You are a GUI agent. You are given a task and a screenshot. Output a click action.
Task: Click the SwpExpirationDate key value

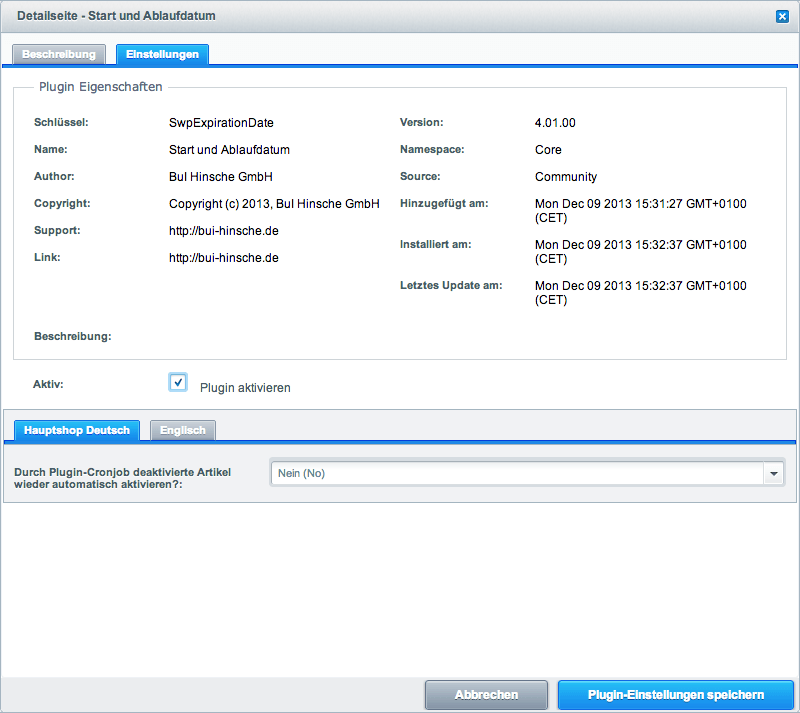pyautogui.click(x=221, y=123)
